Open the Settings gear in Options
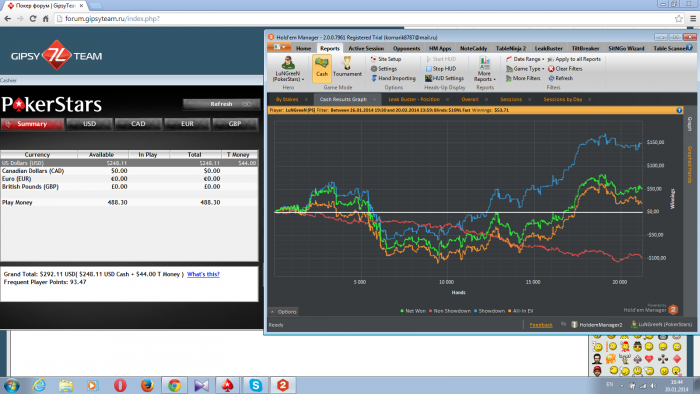This screenshot has width=700, height=394. click(383, 69)
